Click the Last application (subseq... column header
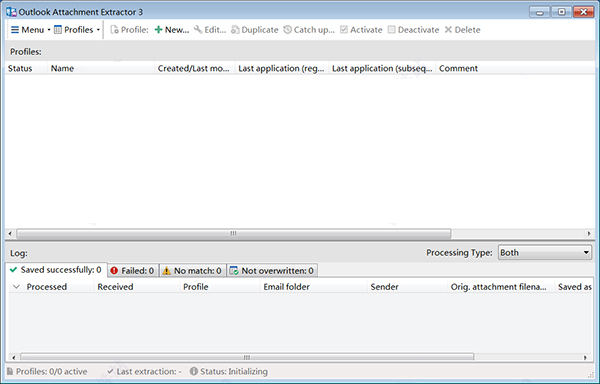Viewport: 600px width, 384px height. (382, 68)
